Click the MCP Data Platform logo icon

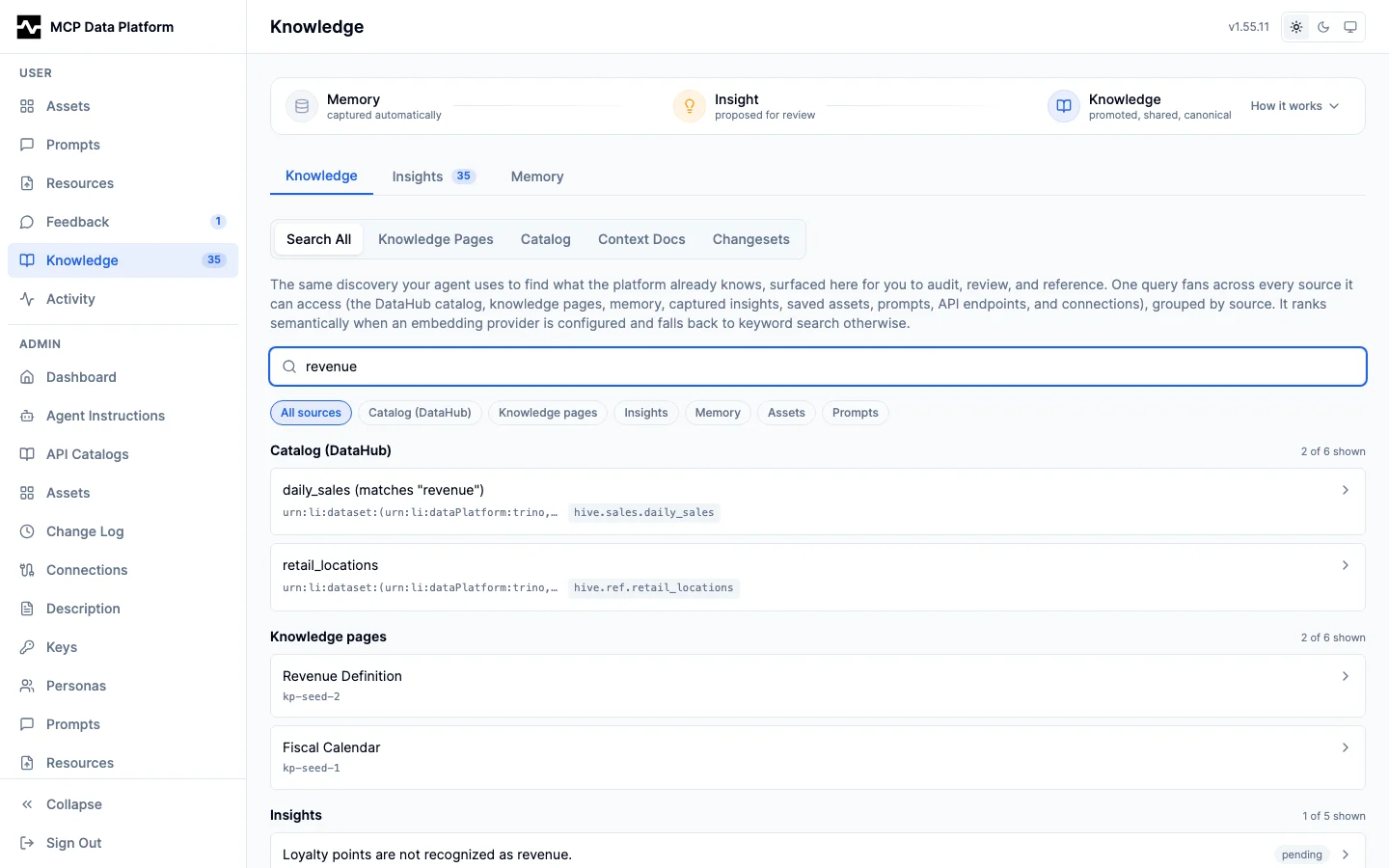pos(29,27)
